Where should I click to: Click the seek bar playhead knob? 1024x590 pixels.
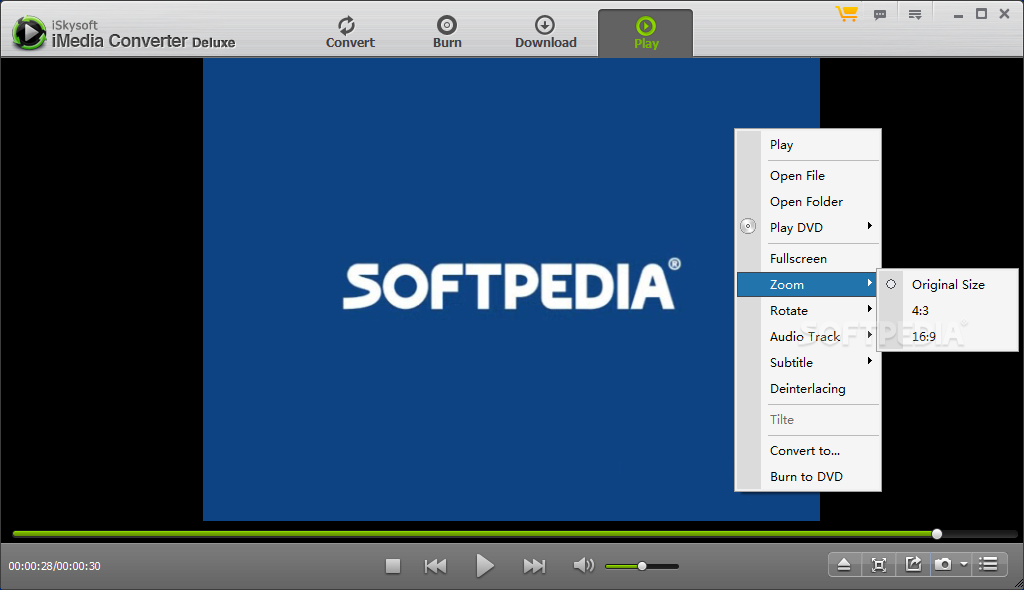(936, 534)
